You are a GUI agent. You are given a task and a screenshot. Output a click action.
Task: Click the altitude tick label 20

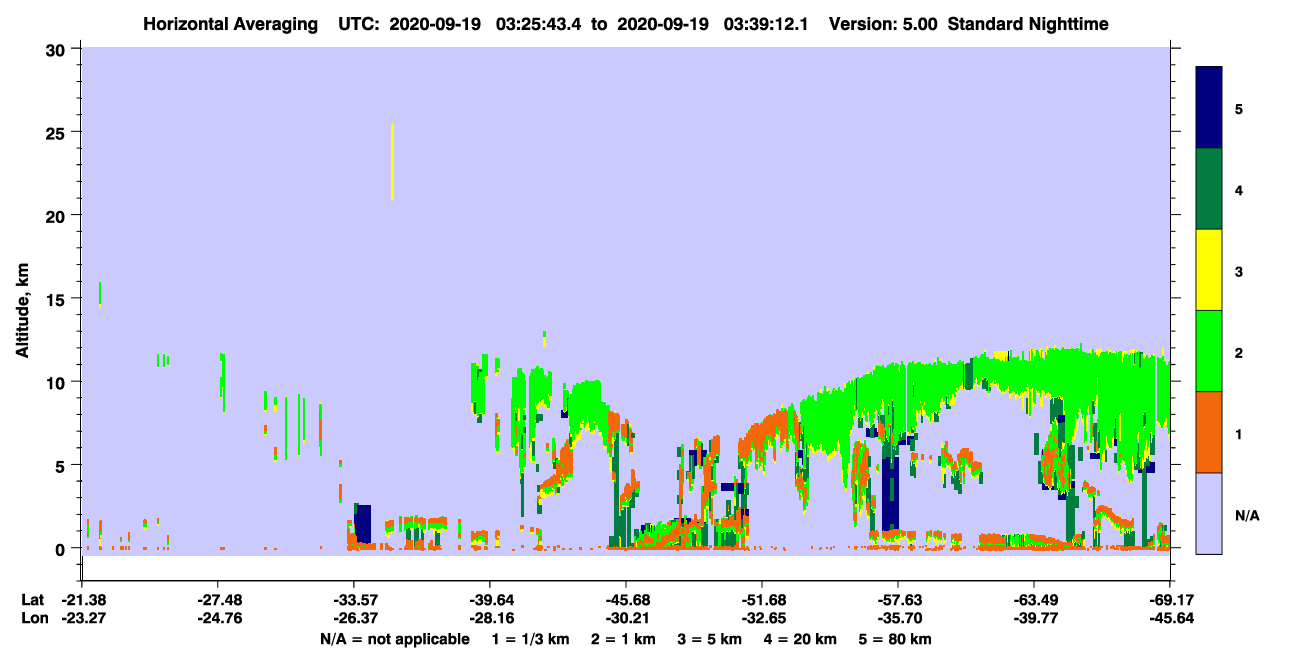pyautogui.click(x=58, y=215)
